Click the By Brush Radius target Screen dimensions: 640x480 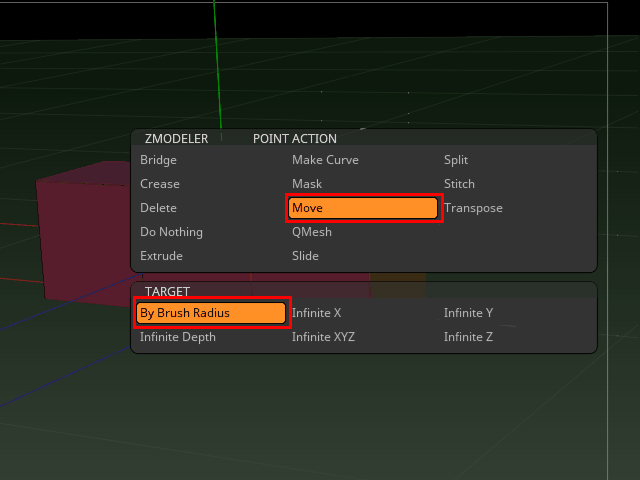point(212,313)
